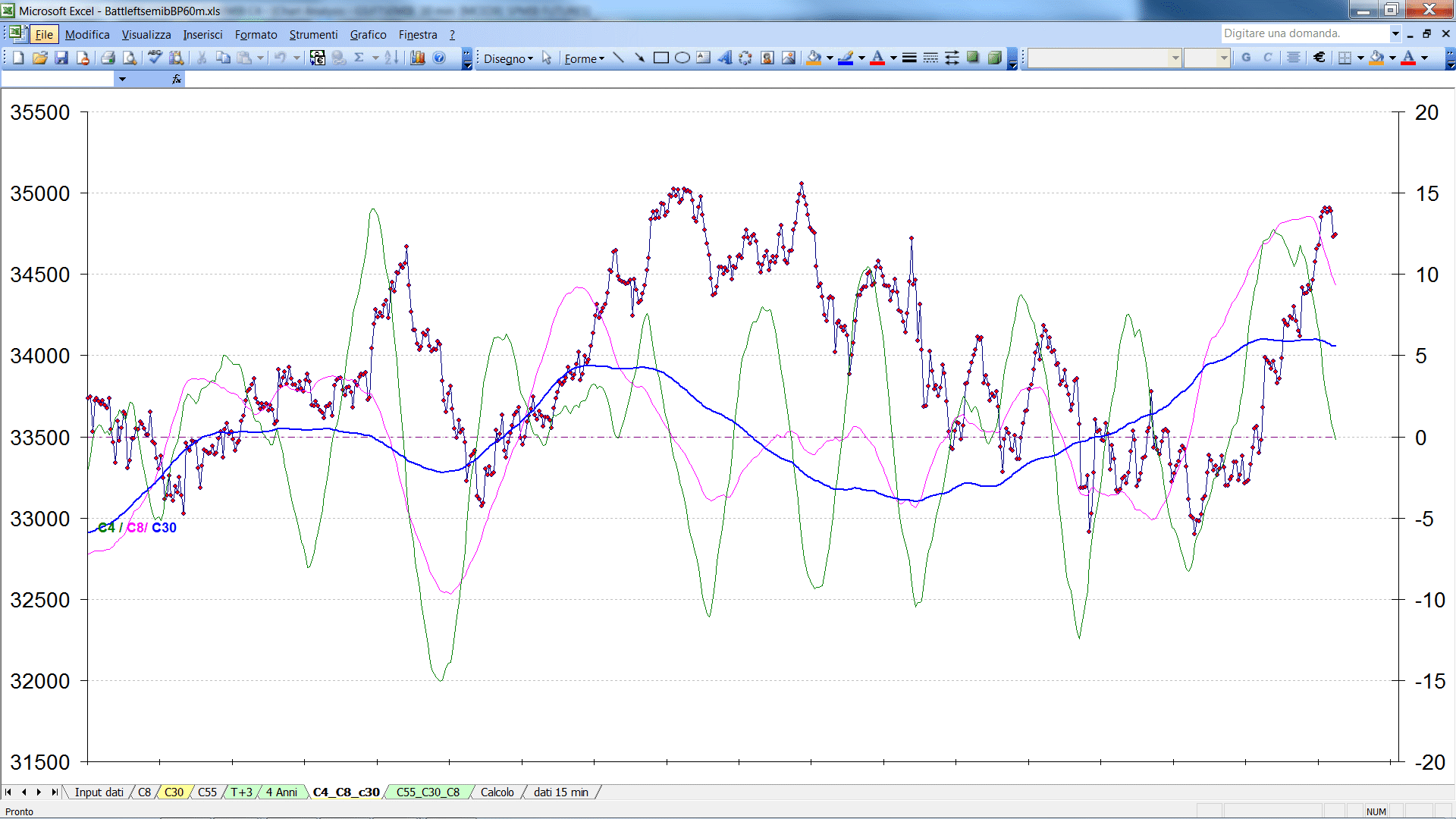Open a file with the folder icon
Image resolution: width=1456 pixels, height=819 pixels.
point(40,58)
